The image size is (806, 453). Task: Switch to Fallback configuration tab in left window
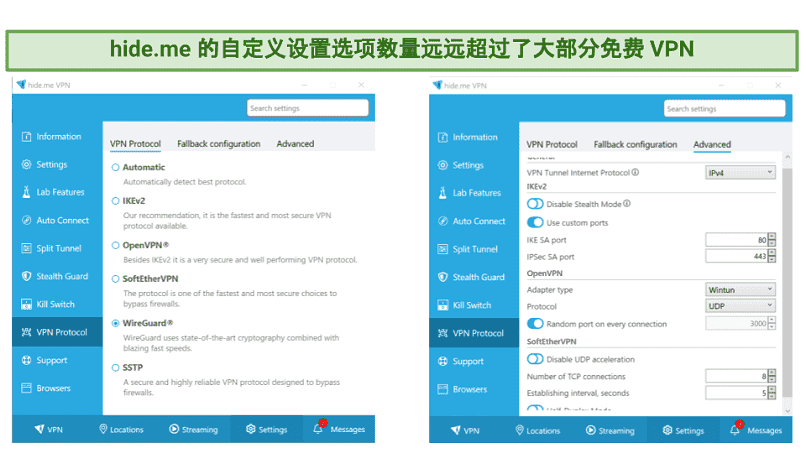point(216,144)
